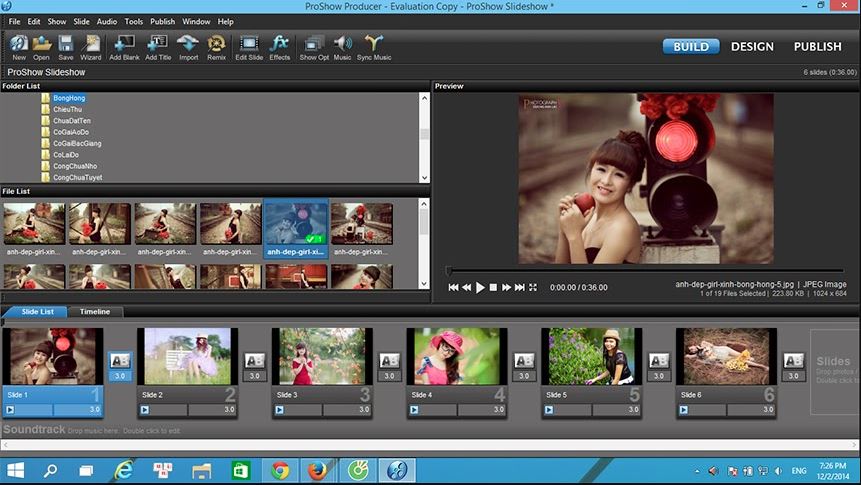
Task: Click Folder List scroll down arrow
Action: point(424,178)
